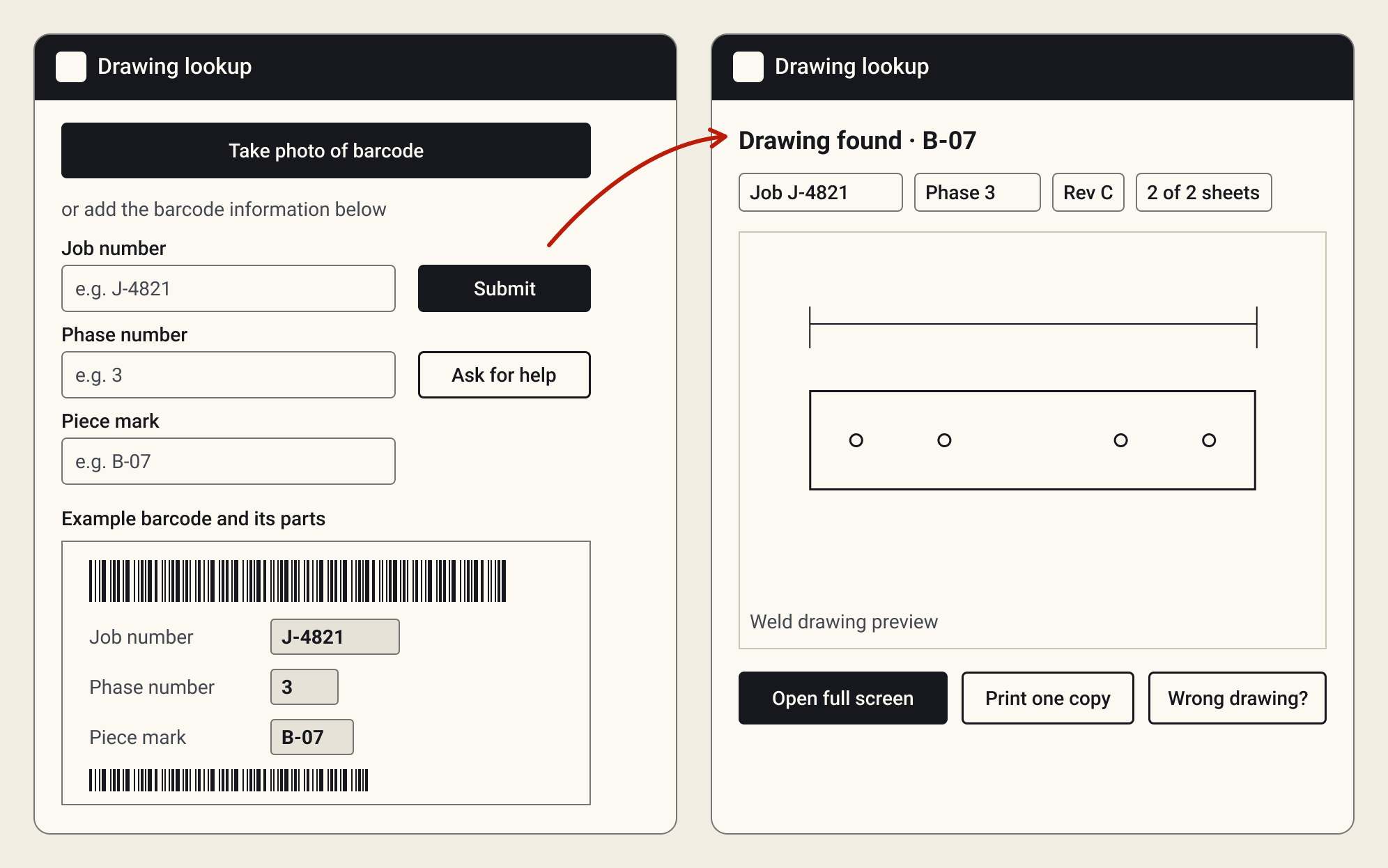1388x868 pixels.
Task: Focus the Piece mark input field
Action: (229, 461)
